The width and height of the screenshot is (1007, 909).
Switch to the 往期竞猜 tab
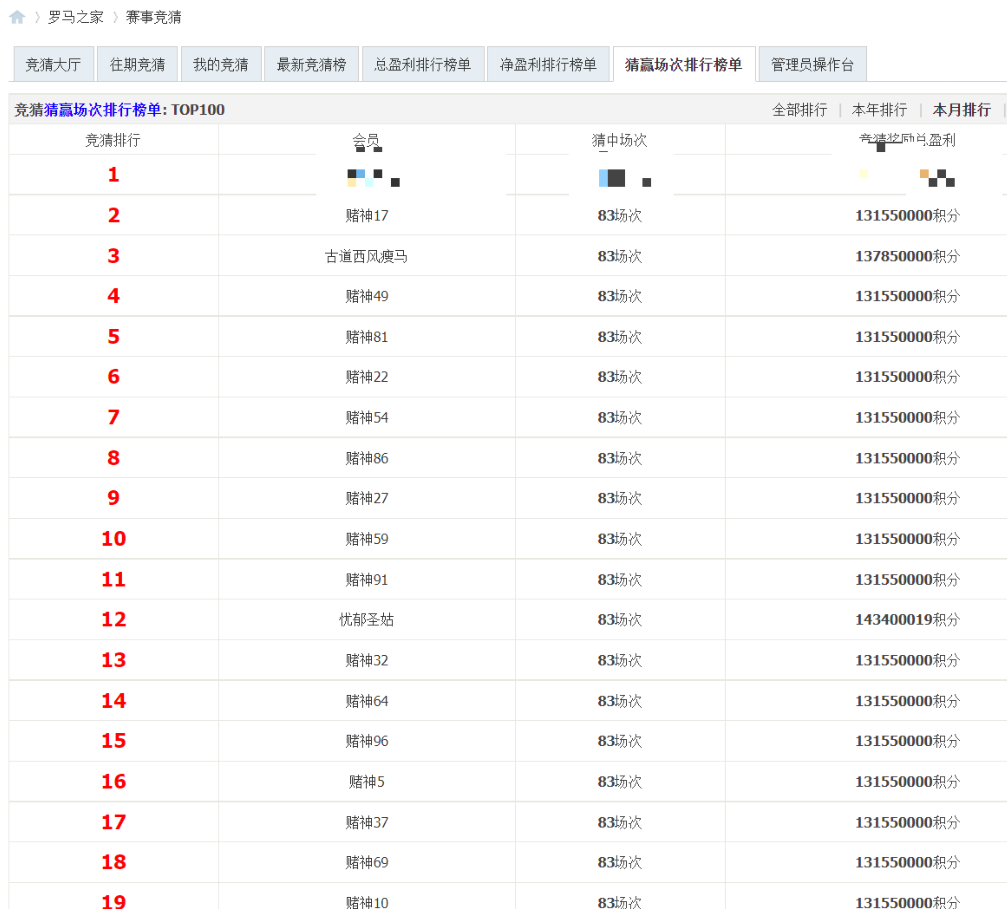coord(137,65)
